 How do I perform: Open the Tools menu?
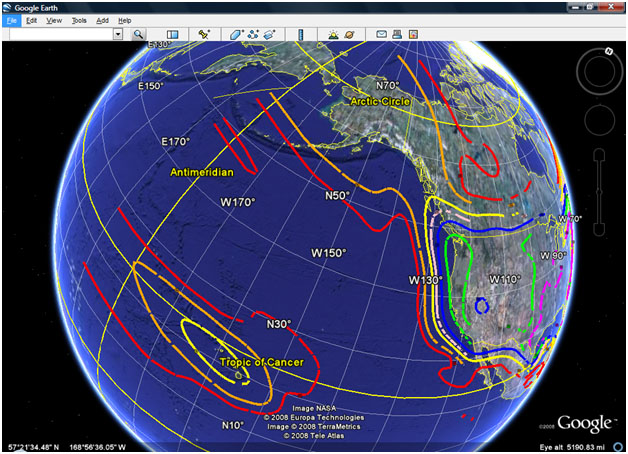click(79, 20)
